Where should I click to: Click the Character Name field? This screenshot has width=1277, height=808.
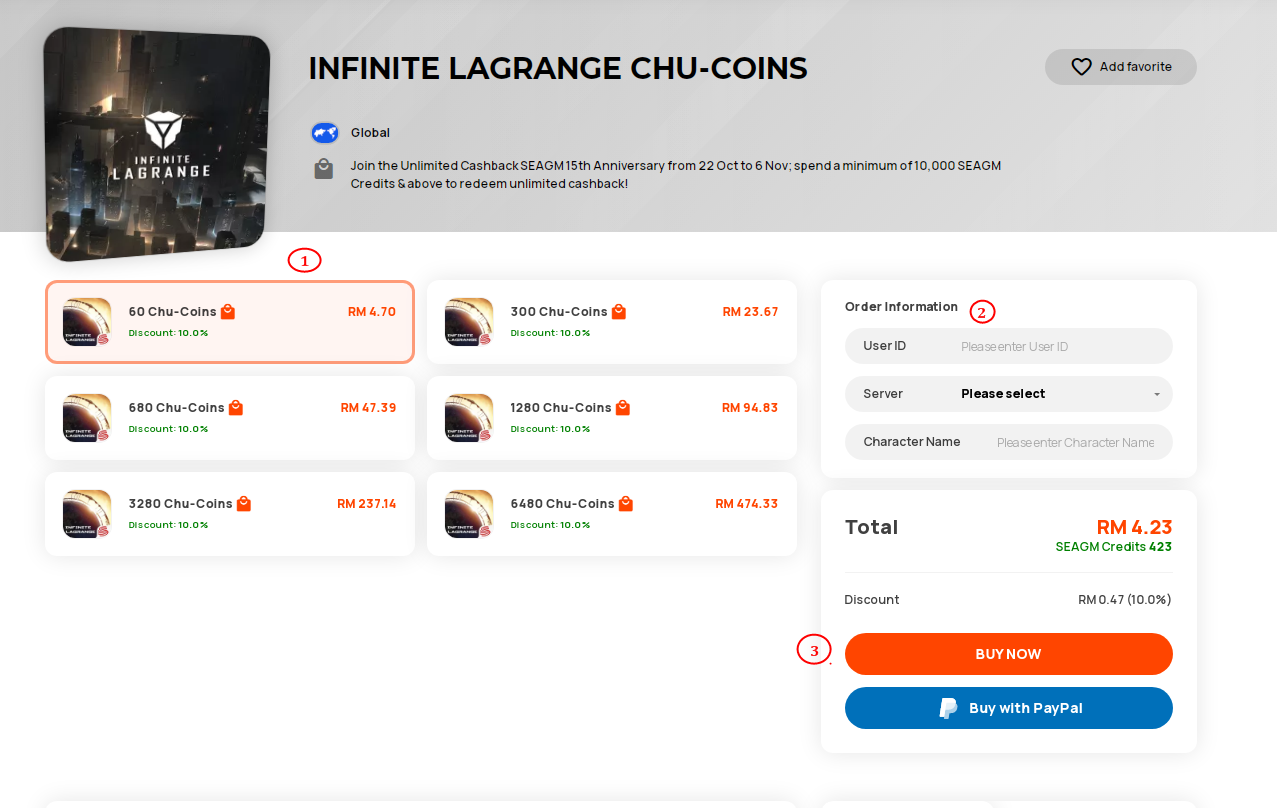pos(1009,442)
